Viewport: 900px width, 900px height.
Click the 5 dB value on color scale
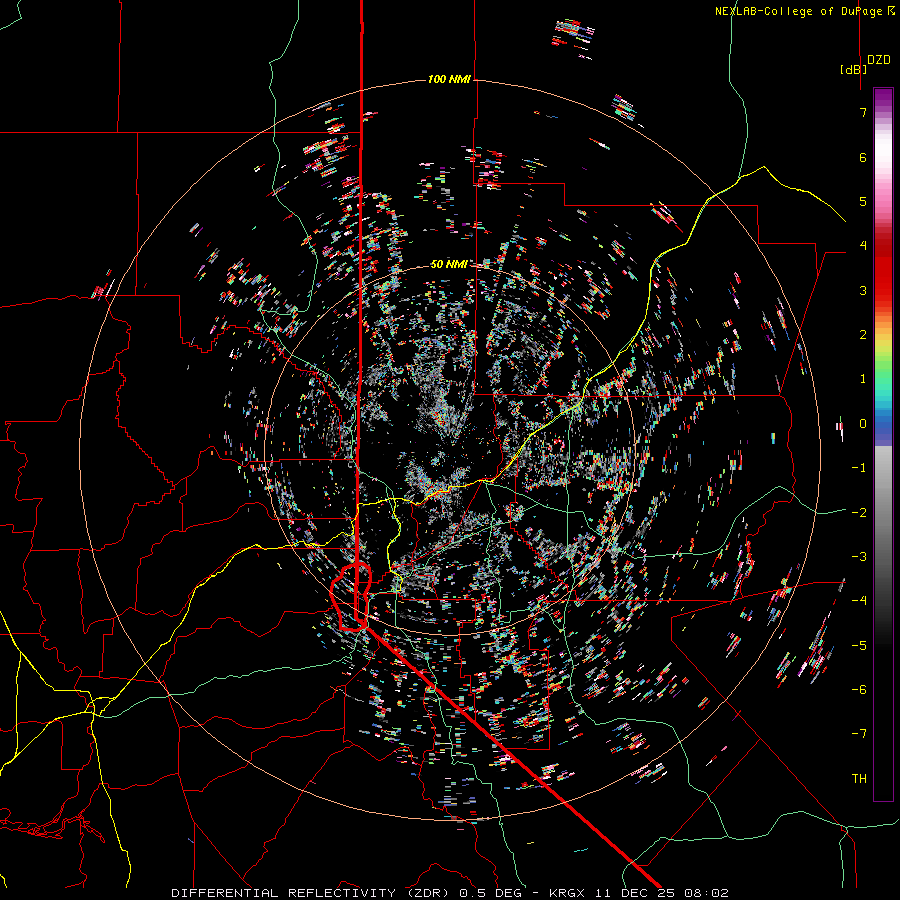pyautogui.click(x=863, y=201)
